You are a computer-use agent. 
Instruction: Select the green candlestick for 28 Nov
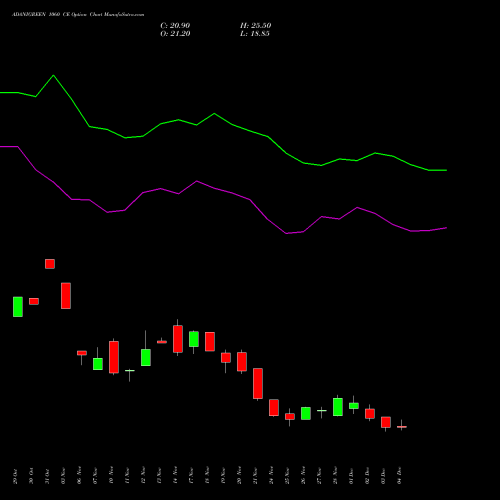point(338,407)
